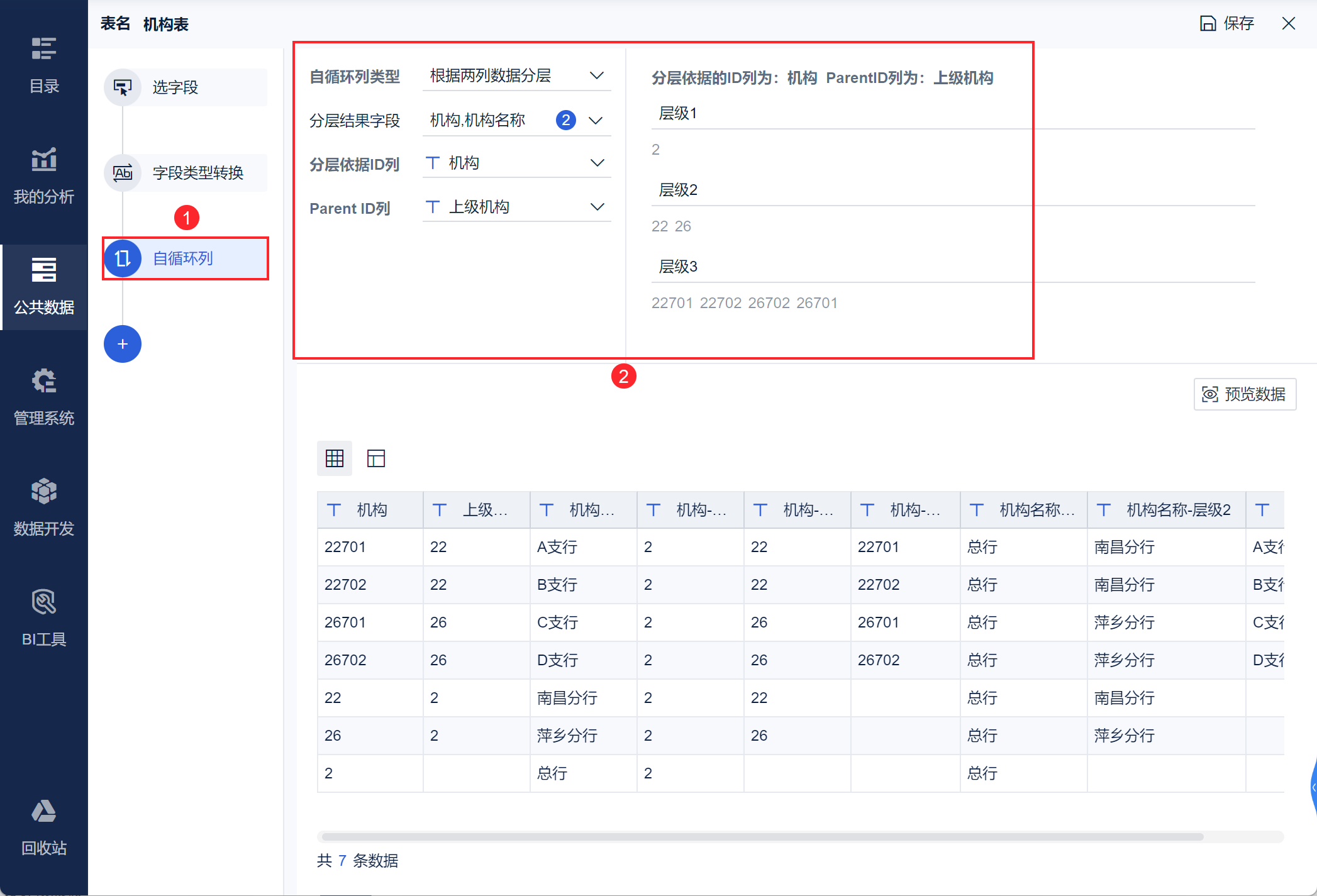Click the blue plus add-step button
Image resolution: width=1317 pixels, height=896 pixels.
tap(123, 344)
